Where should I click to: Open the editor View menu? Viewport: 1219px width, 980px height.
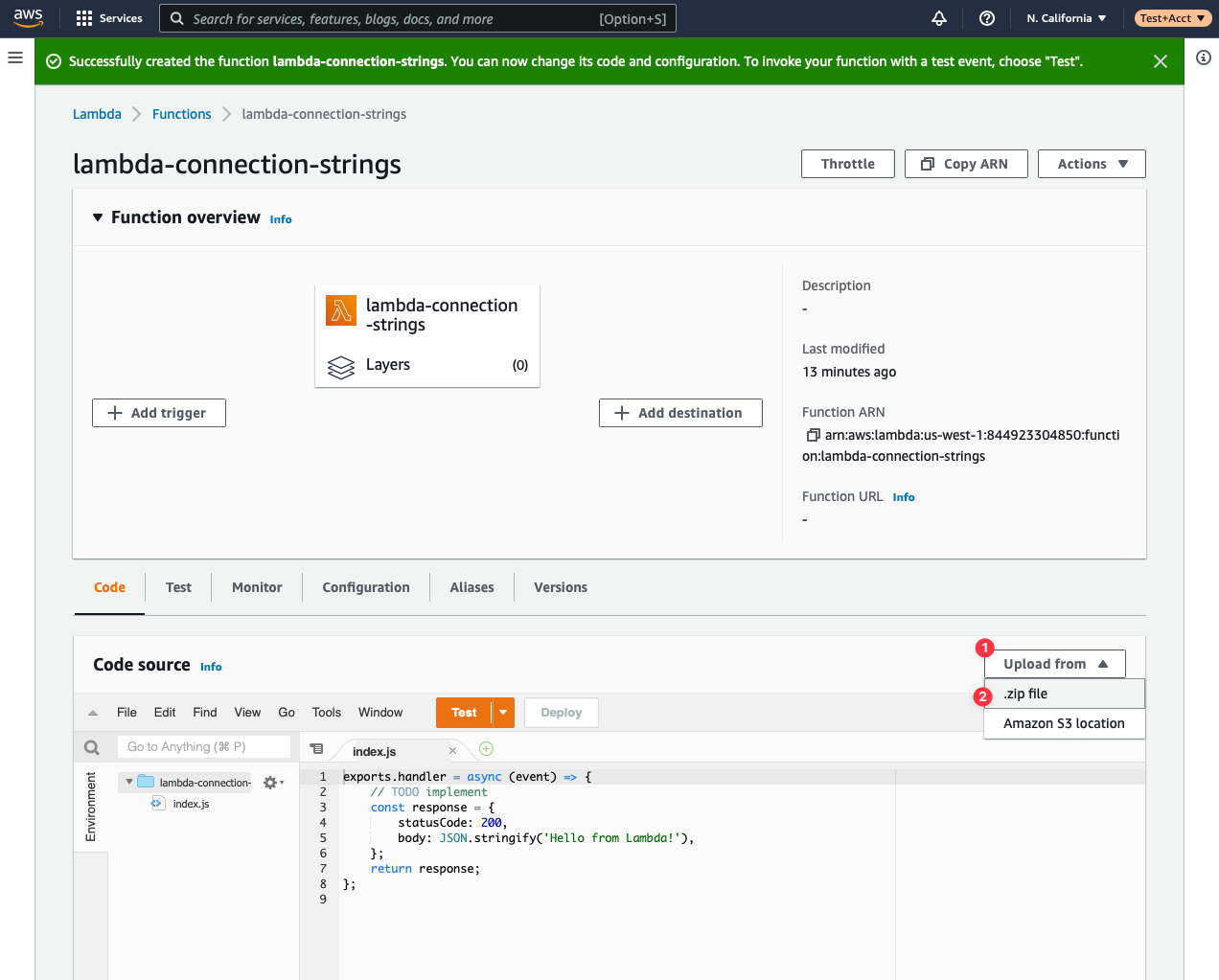247,713
